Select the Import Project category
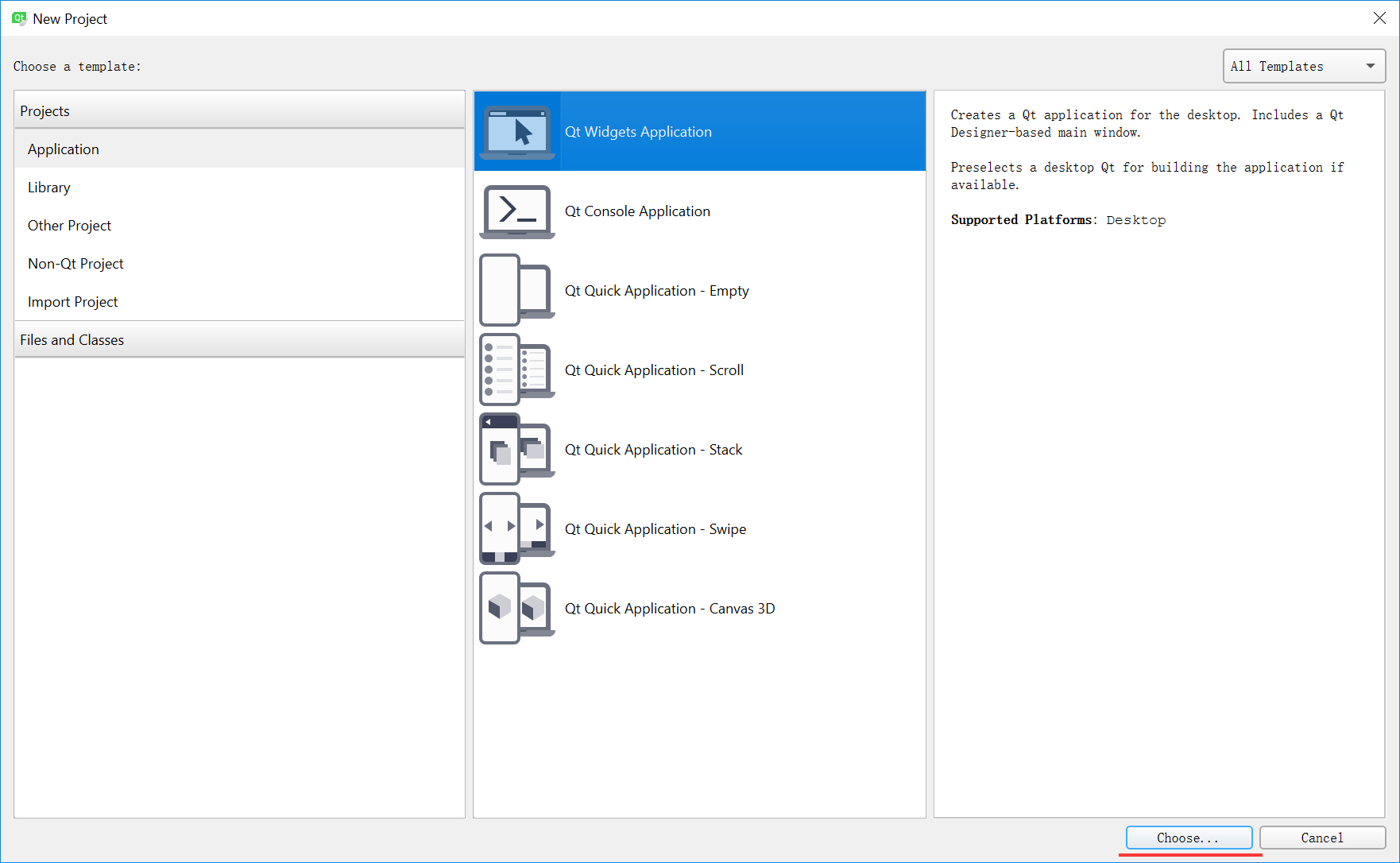This screenshot has width=1400, height=863. click(239, 302)
